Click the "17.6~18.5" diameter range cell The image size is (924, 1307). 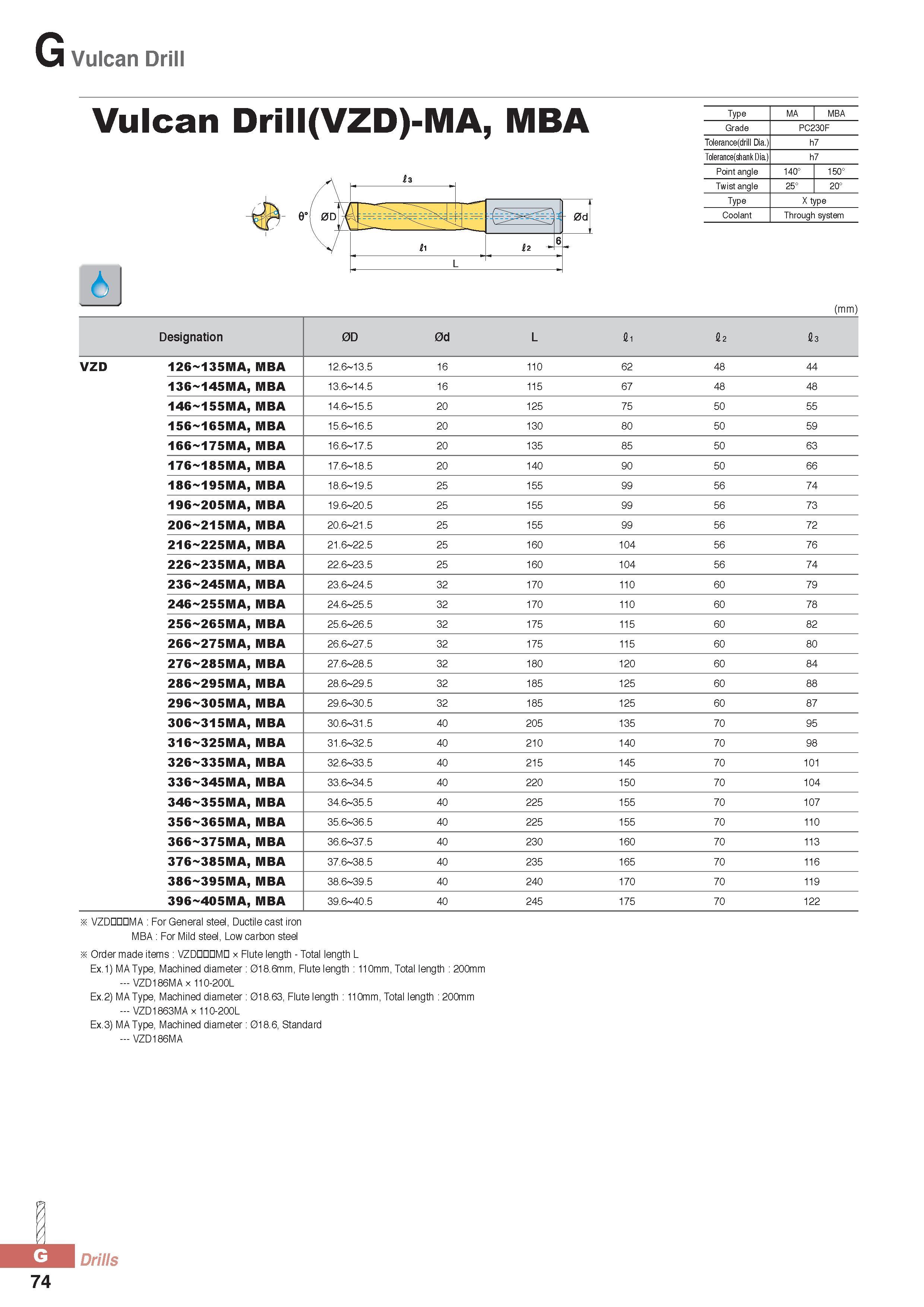pyautogui.click(x=350, y=466)
